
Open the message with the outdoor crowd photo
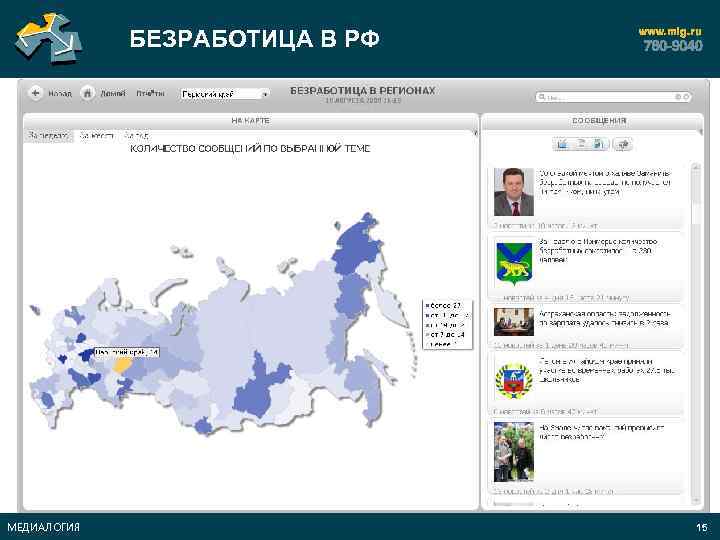click(x=514, y=452)
